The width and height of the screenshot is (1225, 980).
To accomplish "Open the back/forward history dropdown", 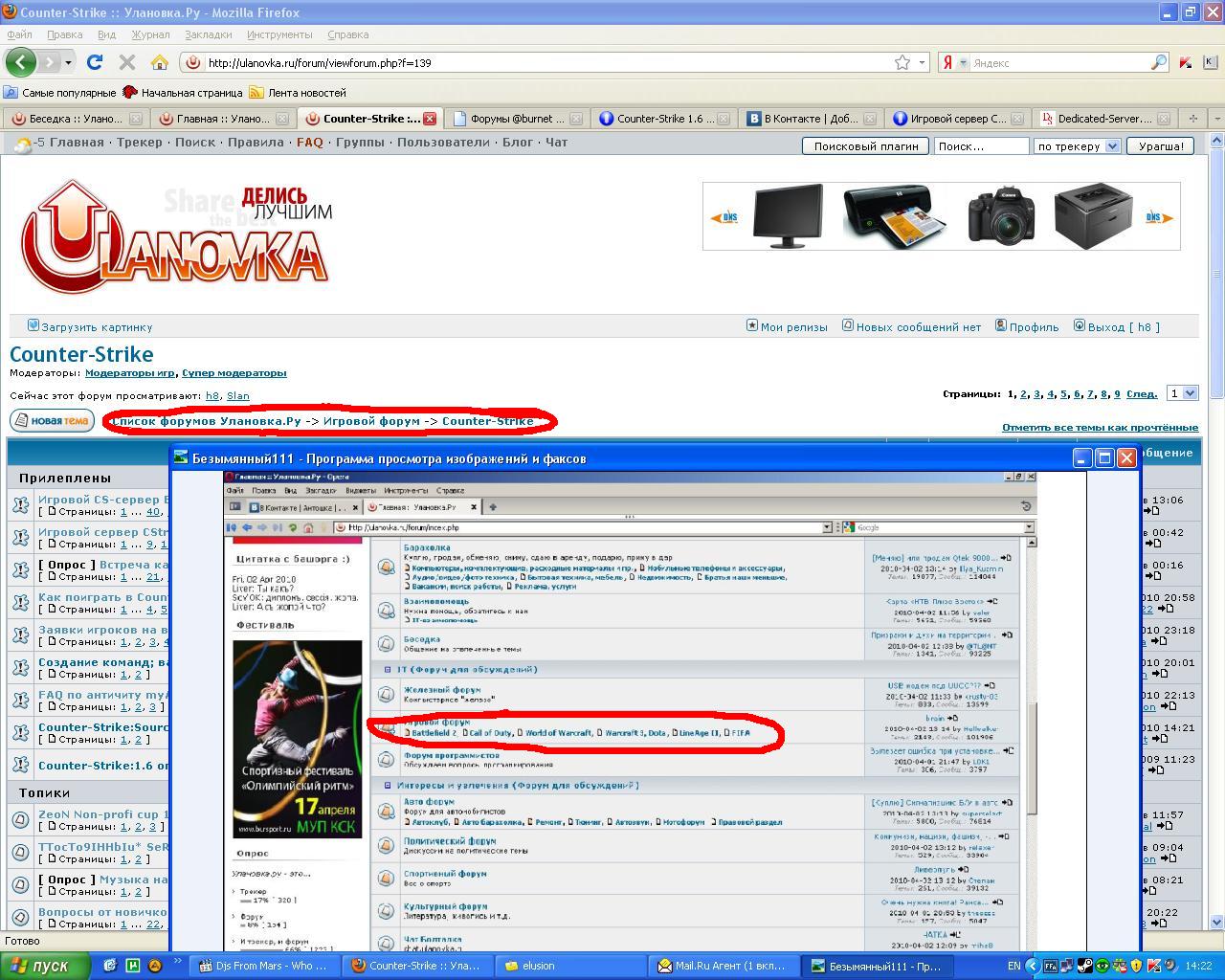I will coord(68,62).
